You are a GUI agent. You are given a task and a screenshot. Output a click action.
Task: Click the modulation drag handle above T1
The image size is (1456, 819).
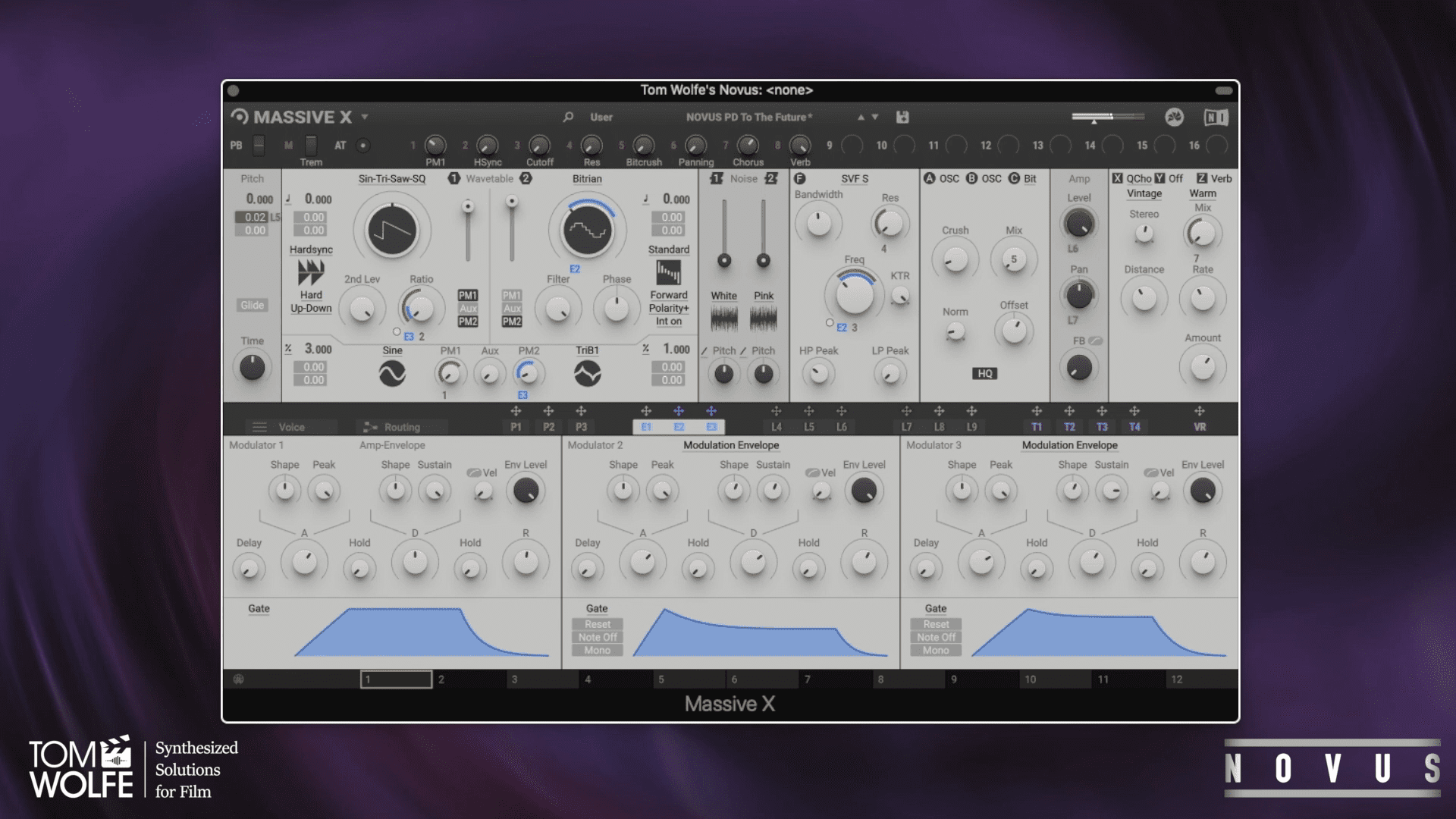pos(1037,411)
